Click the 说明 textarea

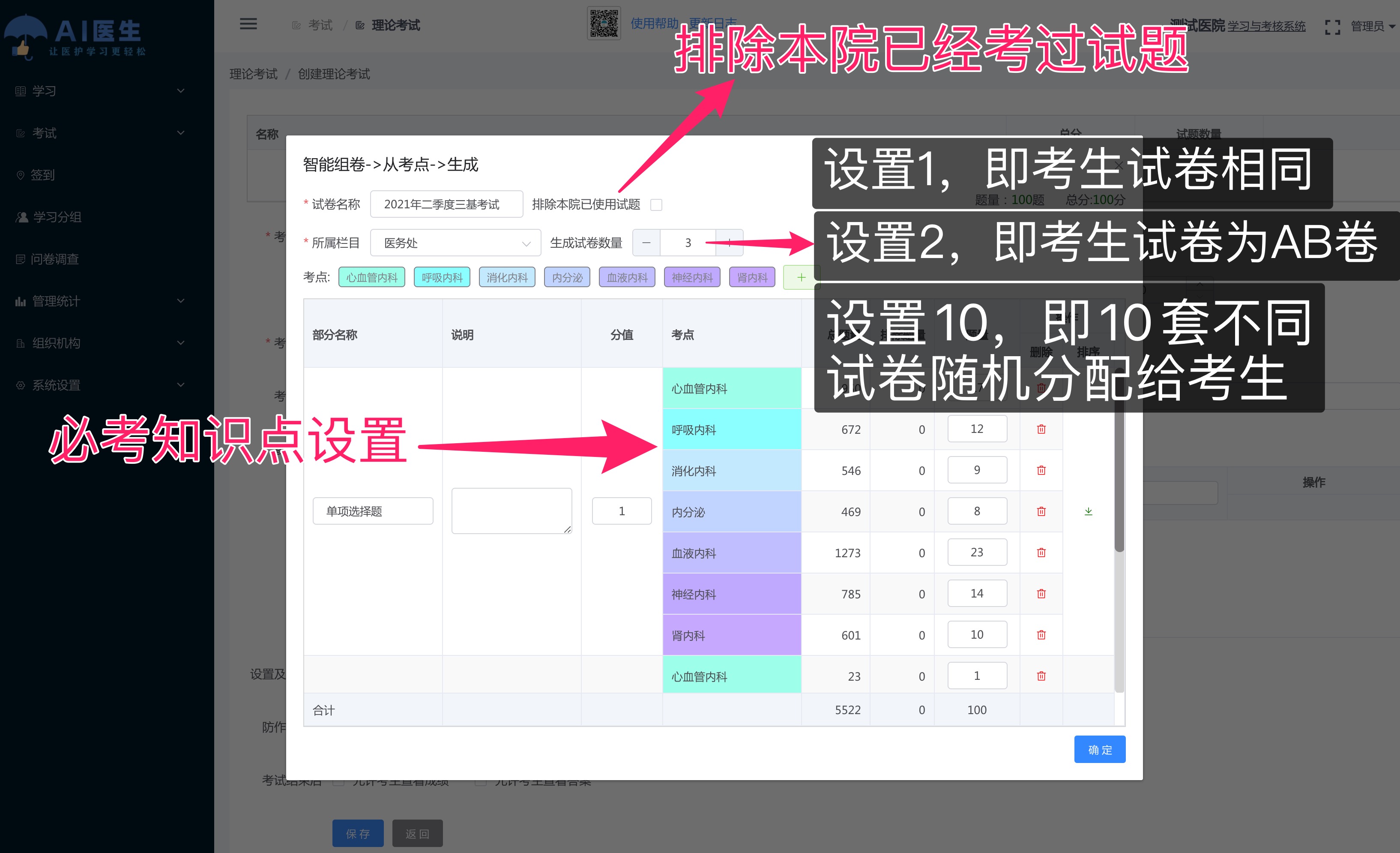click(x=512, y=511)
